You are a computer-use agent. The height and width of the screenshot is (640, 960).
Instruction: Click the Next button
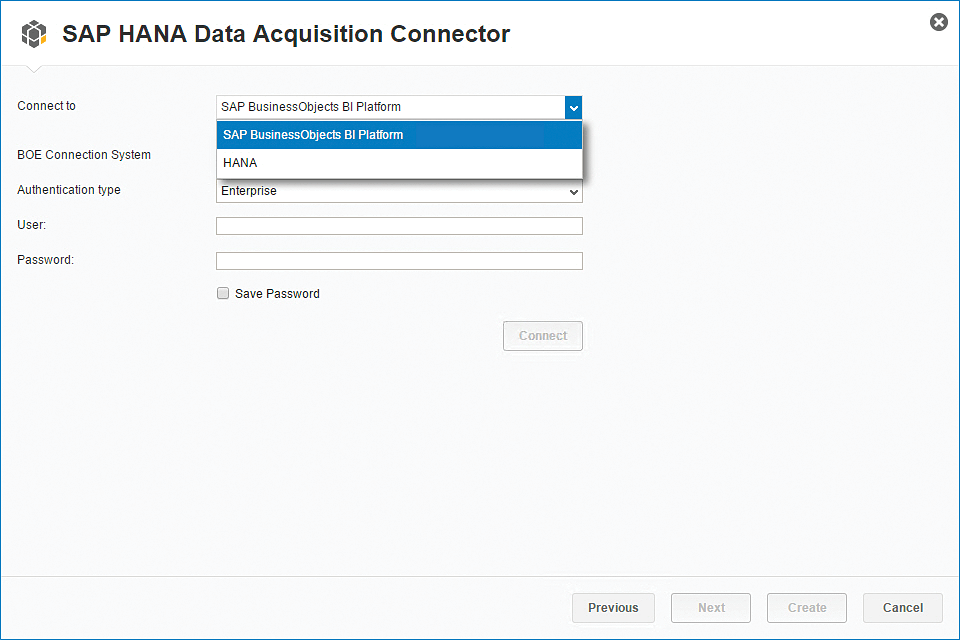(711, 608)
